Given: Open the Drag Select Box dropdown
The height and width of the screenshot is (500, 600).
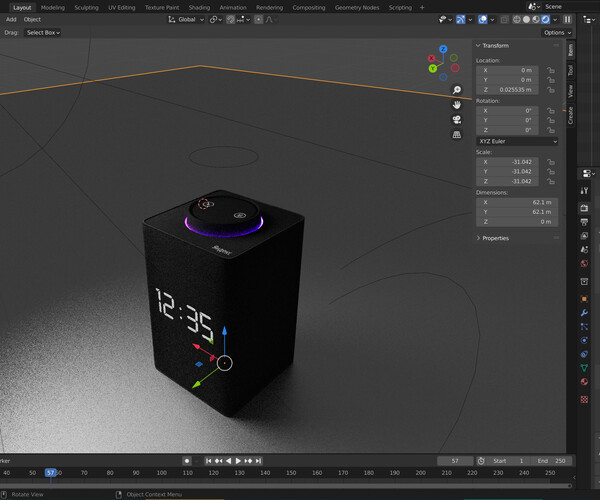Looking at the screenshot, I should (43, 33).
